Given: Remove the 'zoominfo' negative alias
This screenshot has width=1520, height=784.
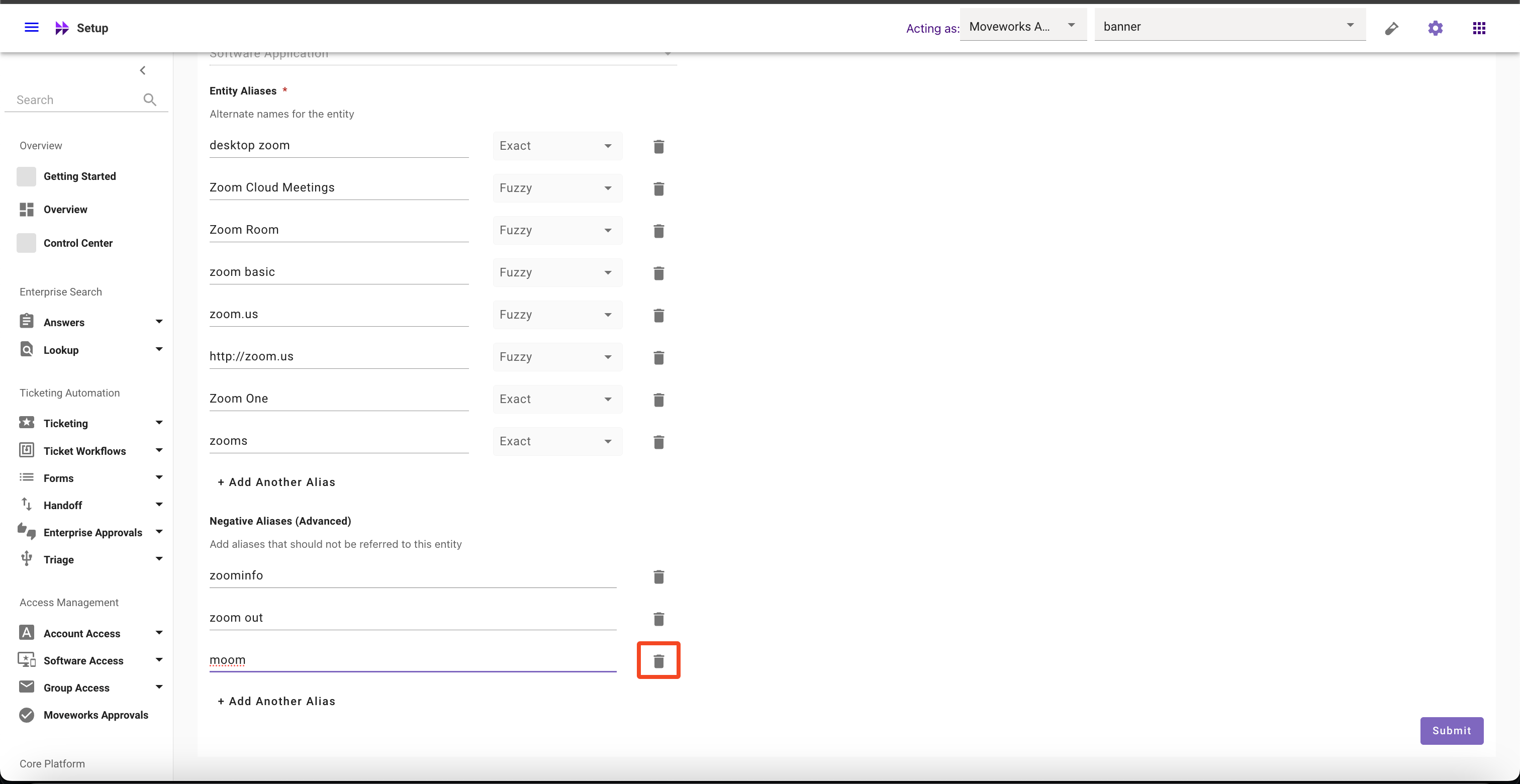Looking at the screenshot, I should 658,576.
